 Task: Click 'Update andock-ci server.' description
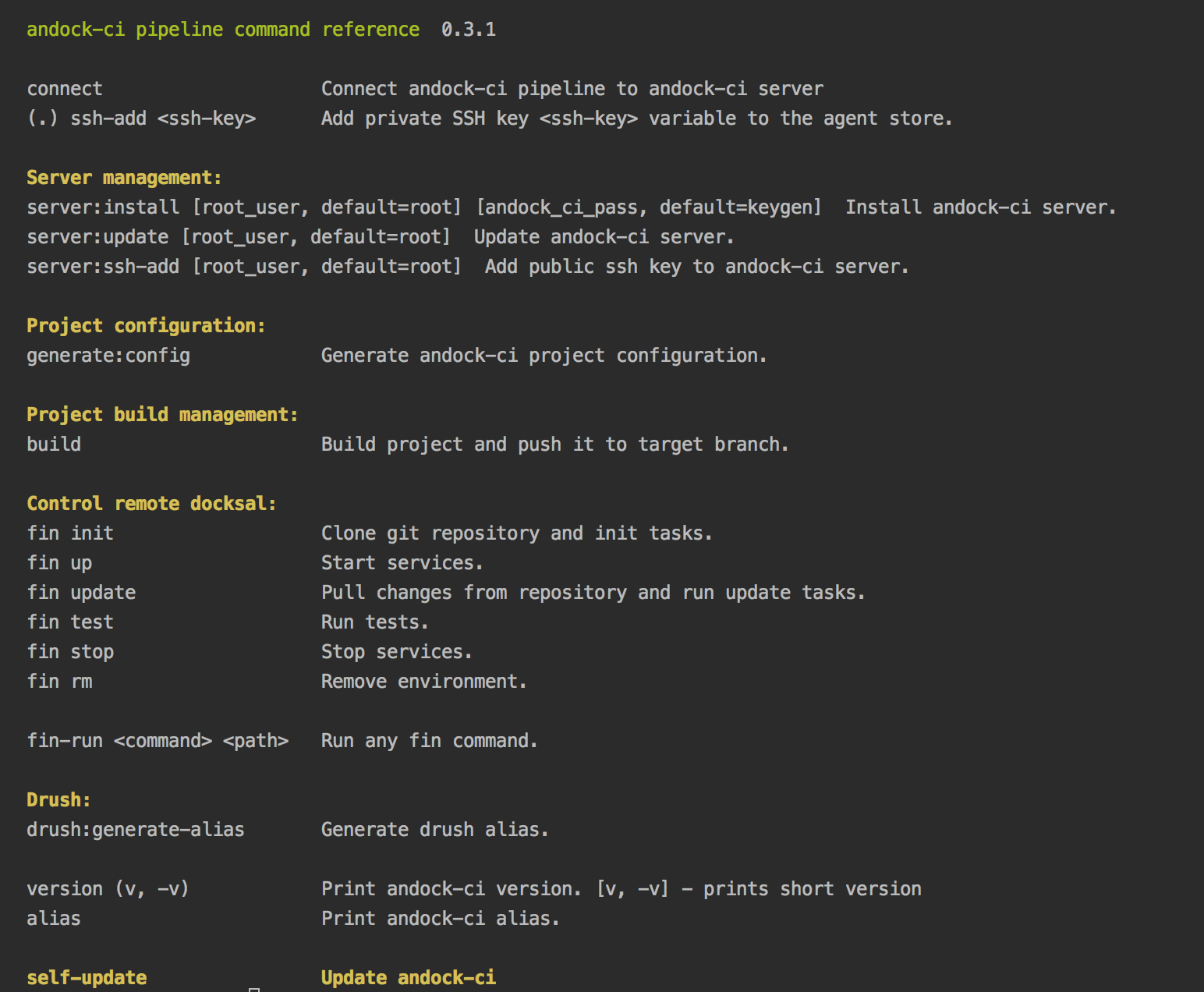604,237
